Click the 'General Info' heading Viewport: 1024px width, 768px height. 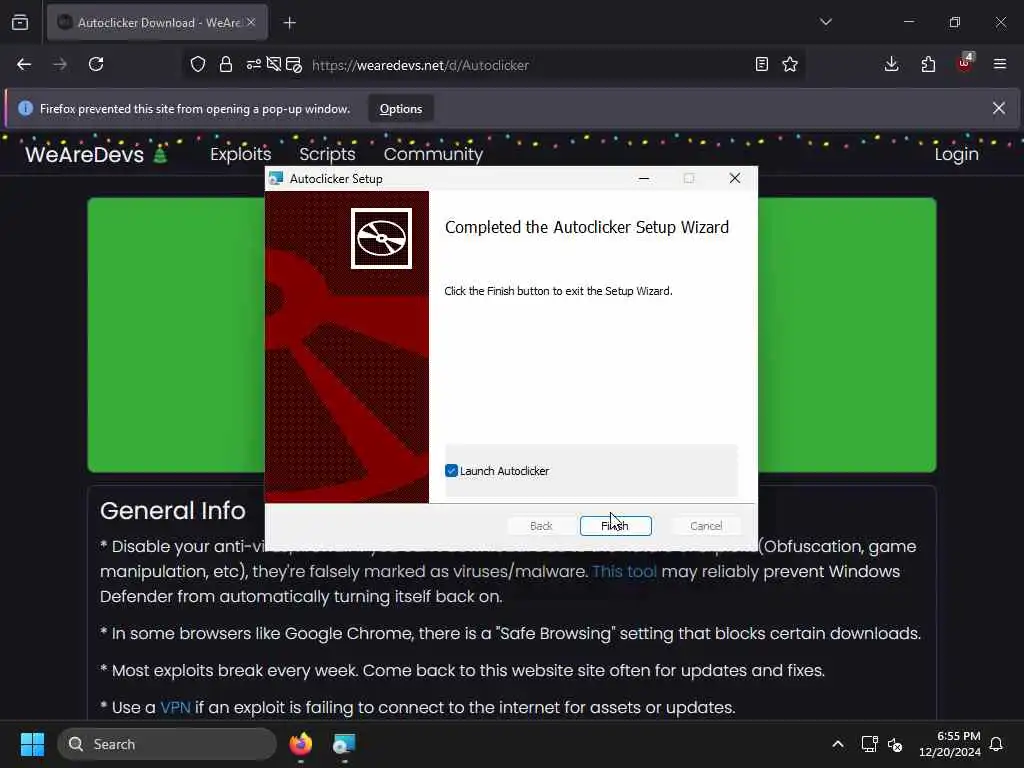point(172,511)
